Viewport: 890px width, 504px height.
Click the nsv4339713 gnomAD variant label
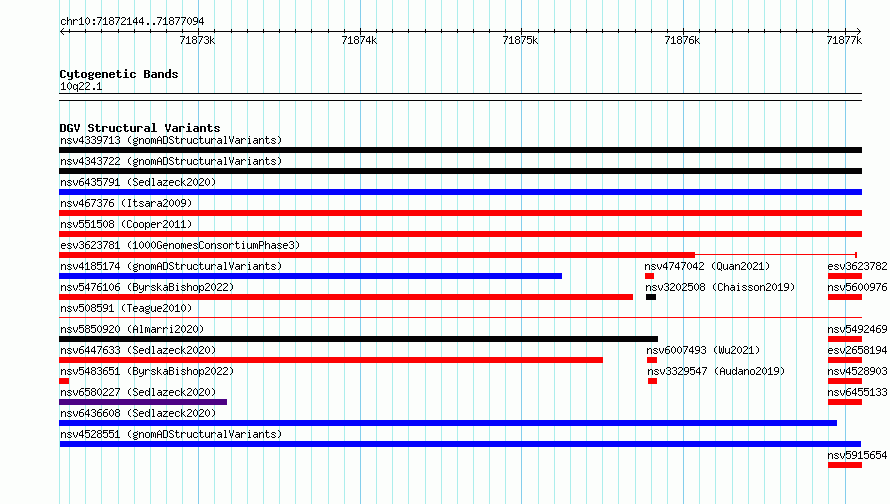pos(171,140)
